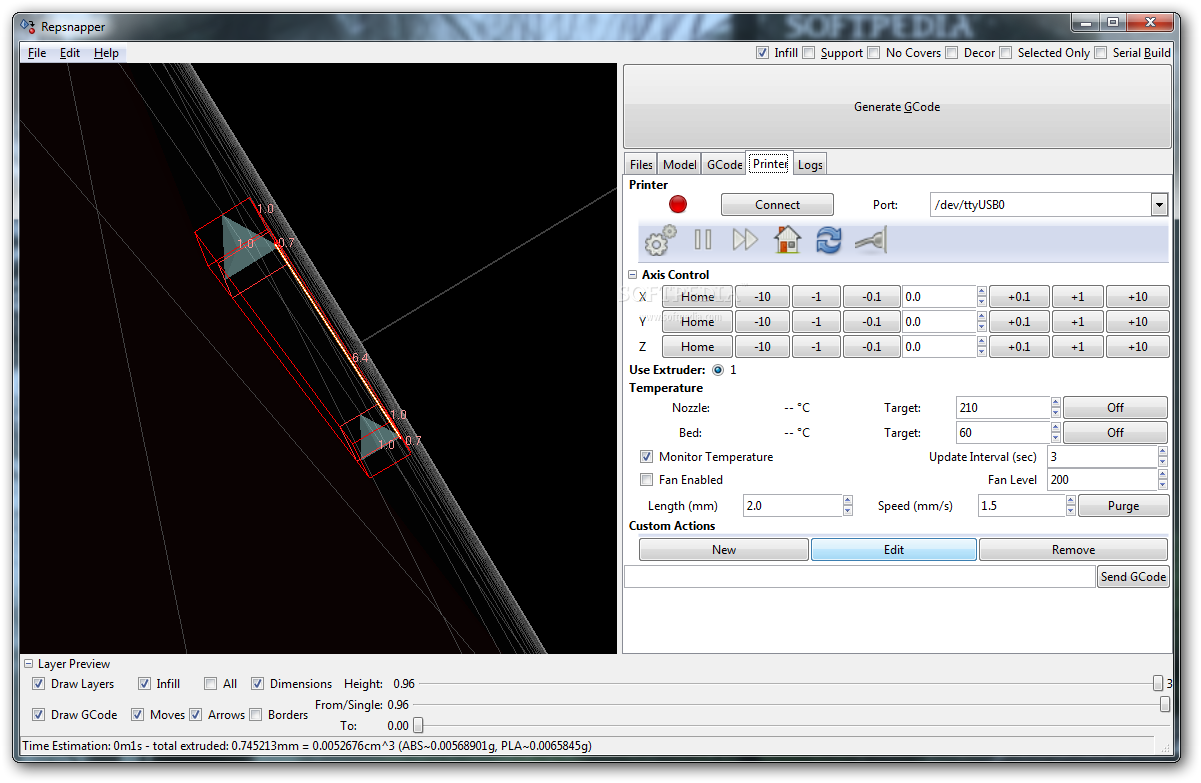Click the blue refresh arrows reset icon
This screenshot has height=783, width=1201.
pos(829,240)
